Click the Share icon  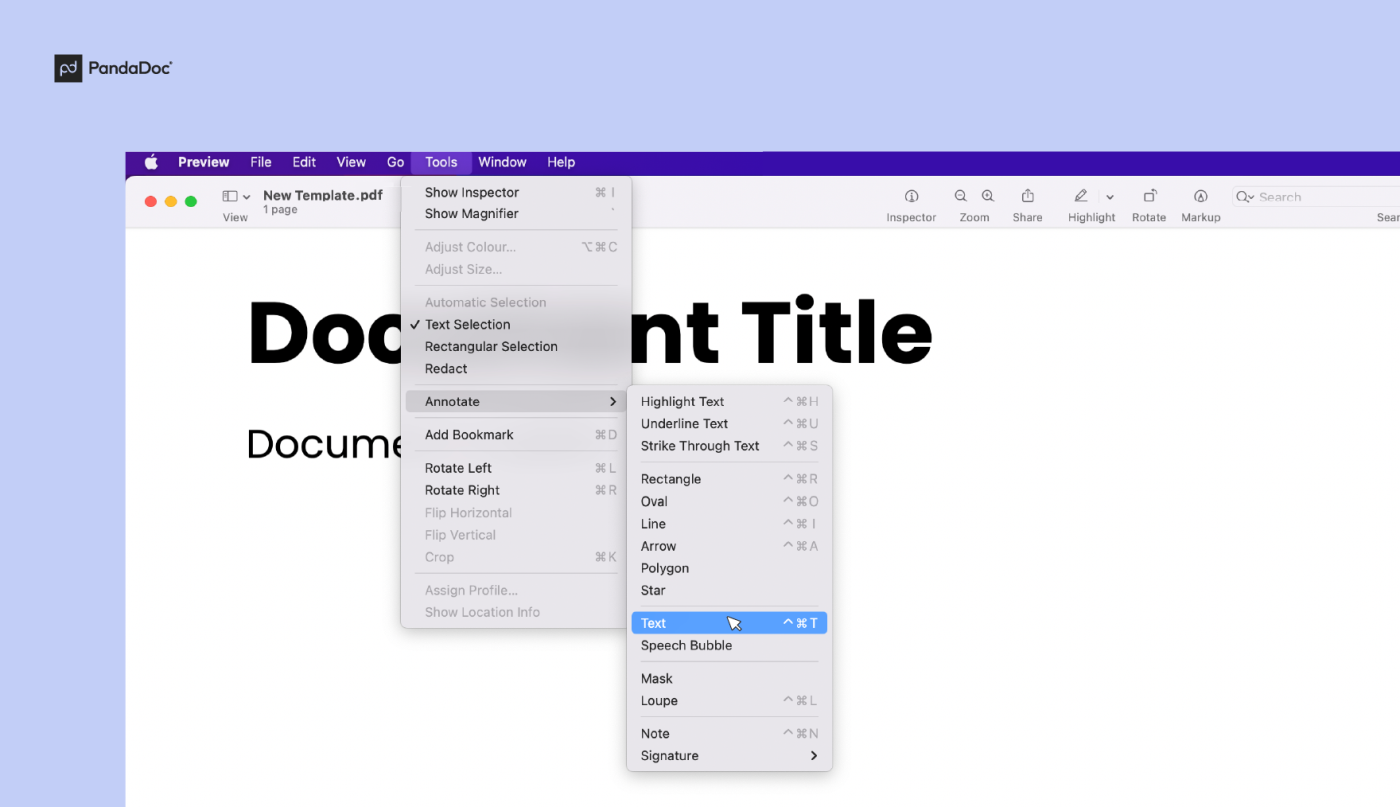tap(1027, 197)
